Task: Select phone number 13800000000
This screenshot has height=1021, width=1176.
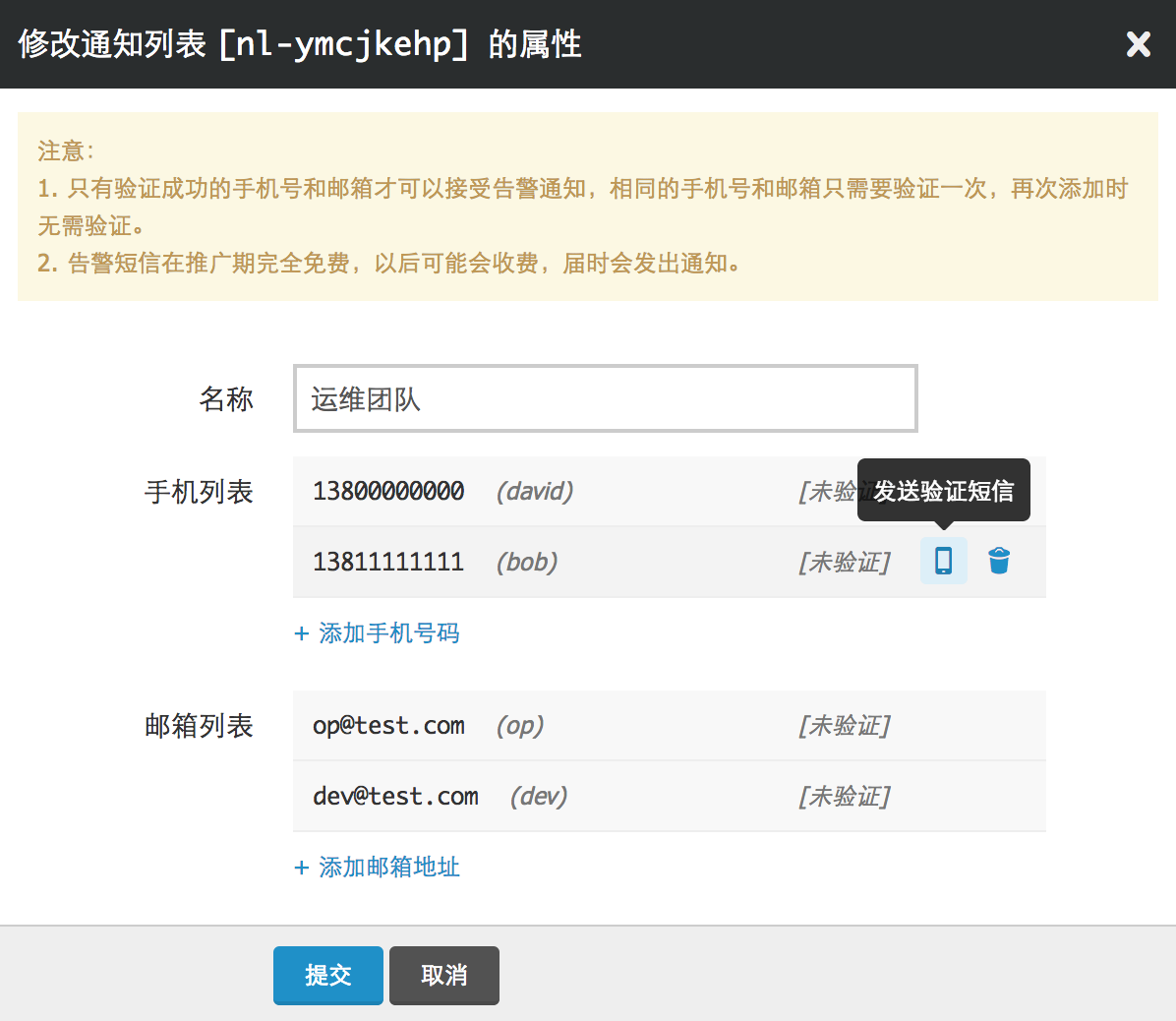Action: [x=388, y=491]
